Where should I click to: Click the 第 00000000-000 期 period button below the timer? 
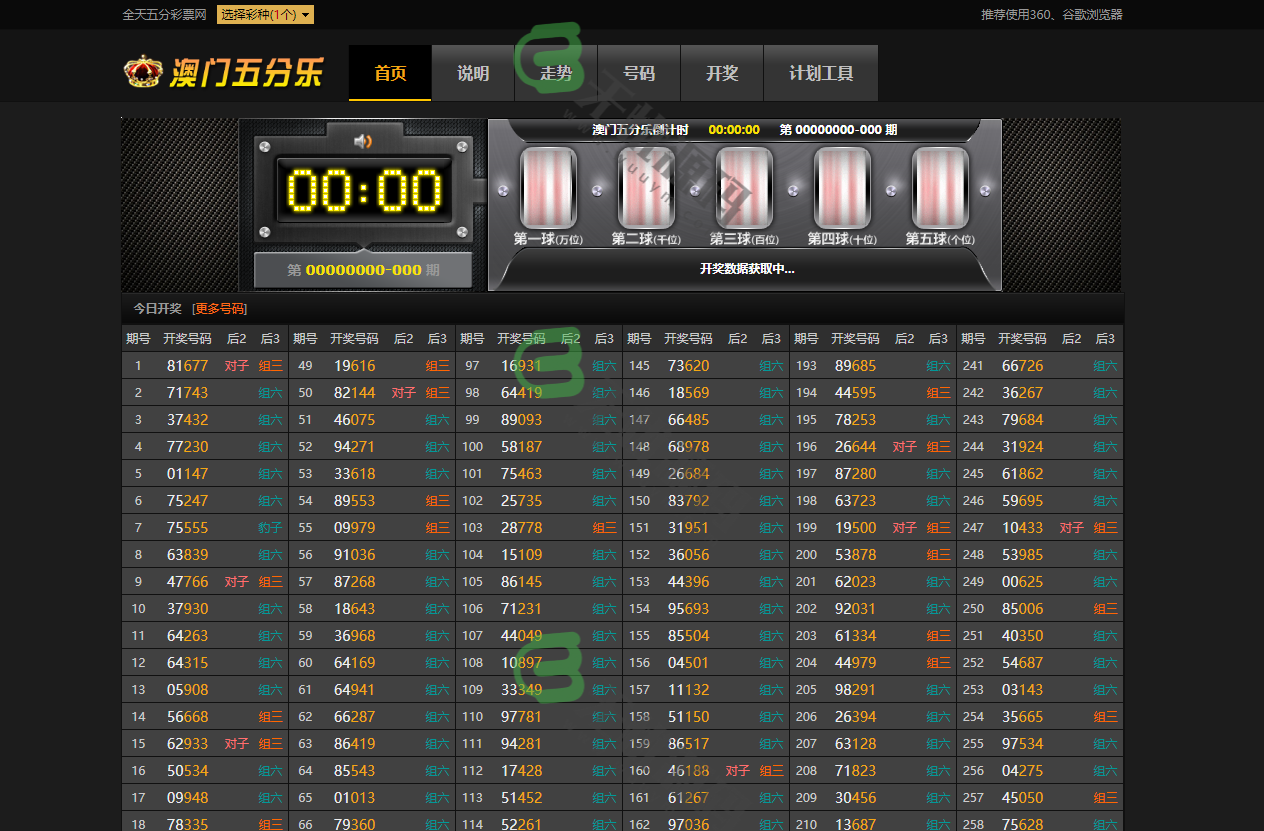click(x=363, y=270)
